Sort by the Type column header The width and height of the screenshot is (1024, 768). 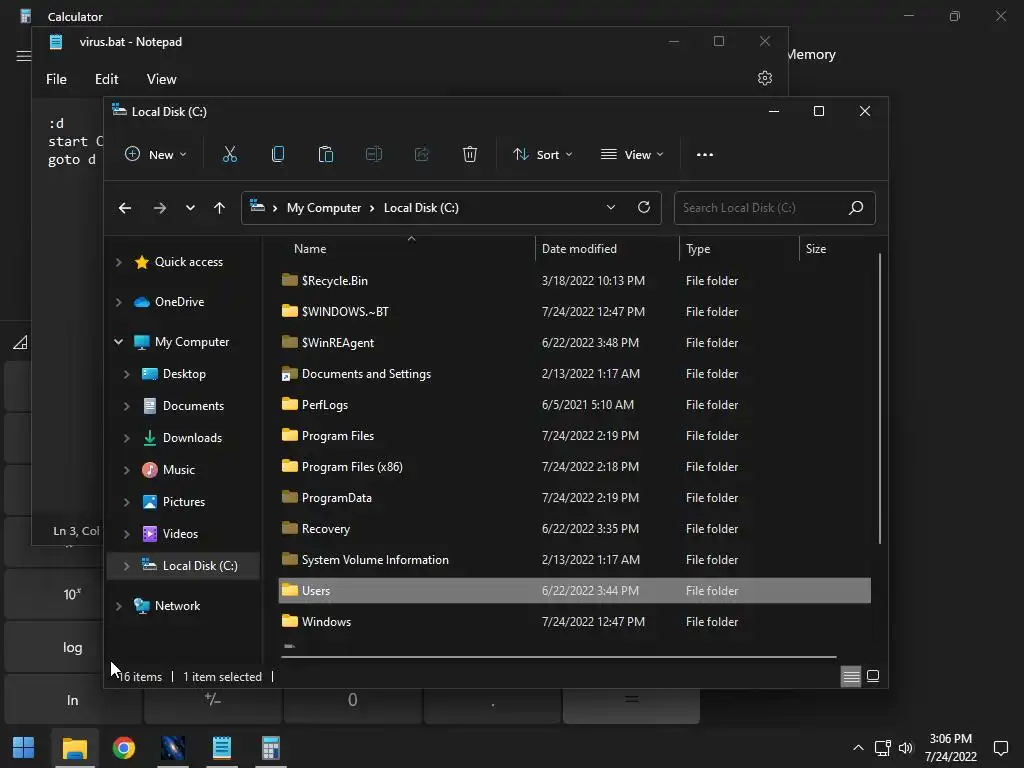pyautogui.click(x=739, y=249)
